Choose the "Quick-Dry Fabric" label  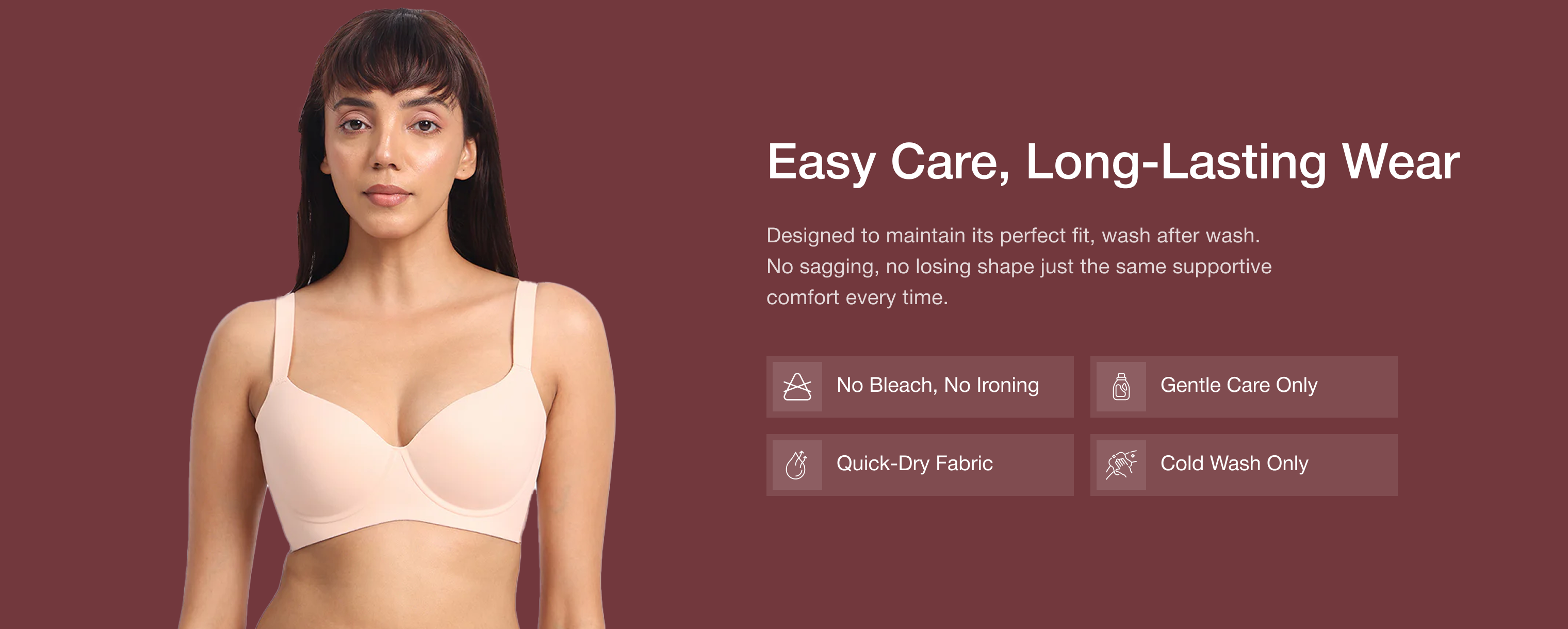tap(914, 464)
